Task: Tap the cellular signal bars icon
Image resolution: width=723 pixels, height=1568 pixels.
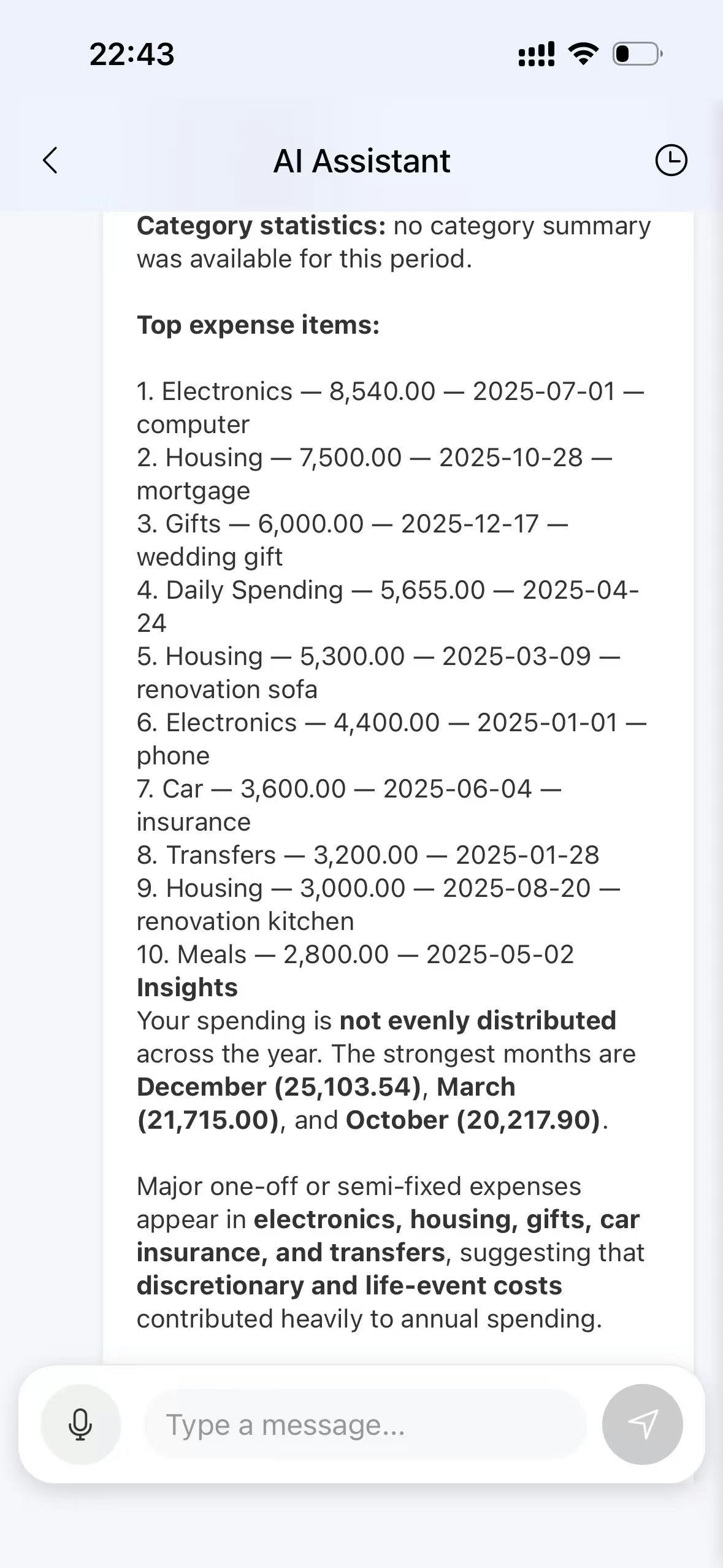Action: [537, 54]
